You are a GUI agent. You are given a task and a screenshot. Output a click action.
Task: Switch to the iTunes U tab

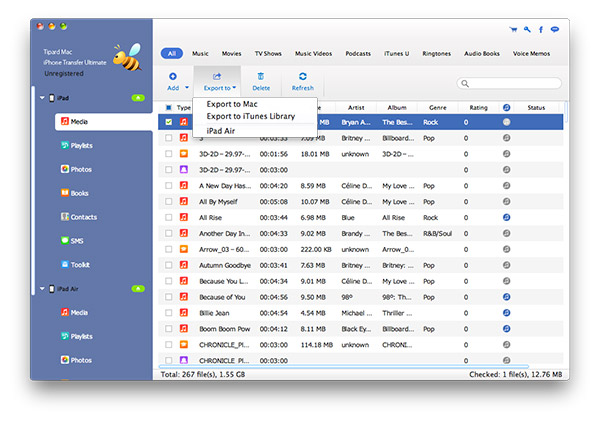click(x=396, y=54)
